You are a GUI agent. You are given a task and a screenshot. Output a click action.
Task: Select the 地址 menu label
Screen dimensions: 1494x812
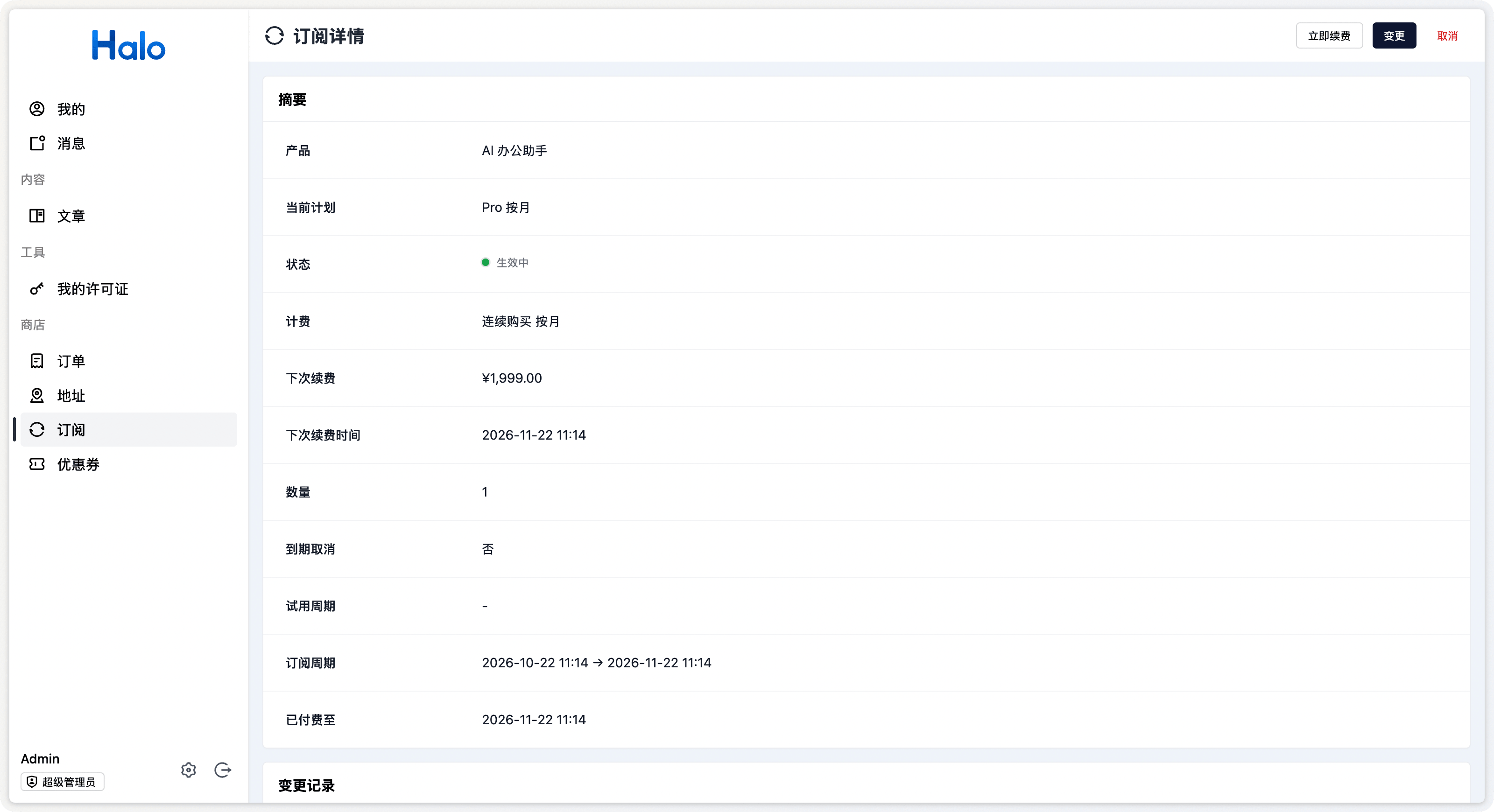click(71, 395)
